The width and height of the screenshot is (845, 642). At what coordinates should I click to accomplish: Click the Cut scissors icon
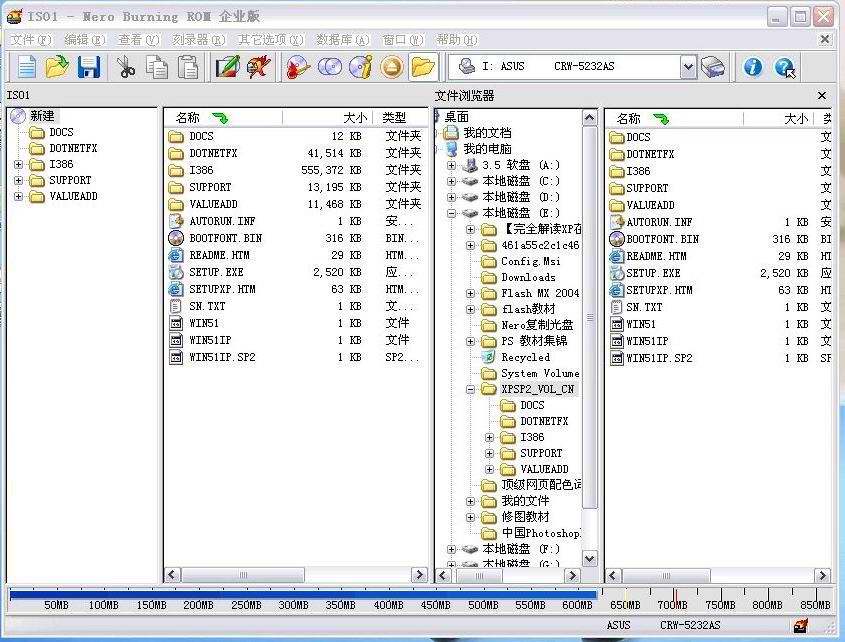[126, 67]
